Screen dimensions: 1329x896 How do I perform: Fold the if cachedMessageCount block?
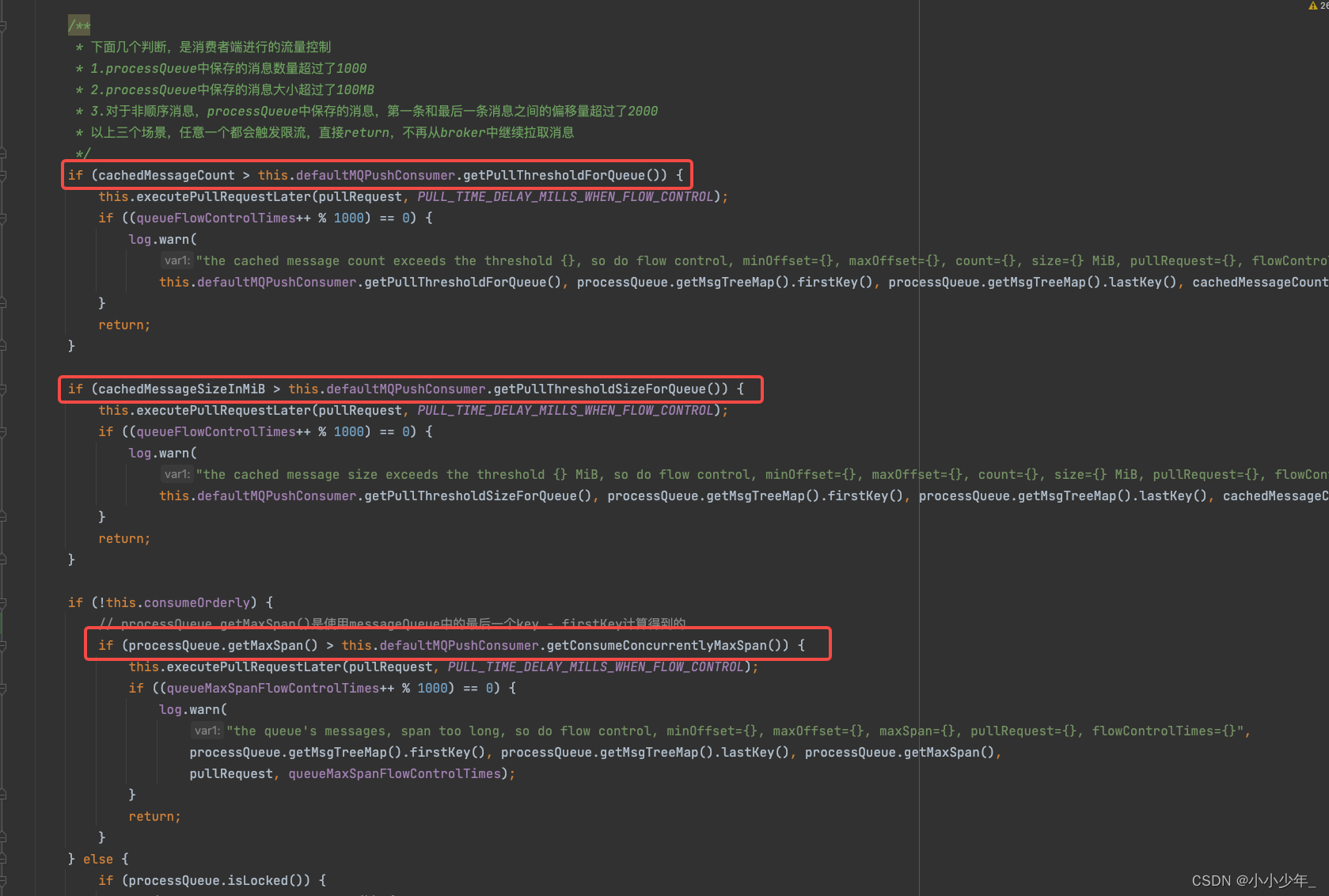point(3,175)
